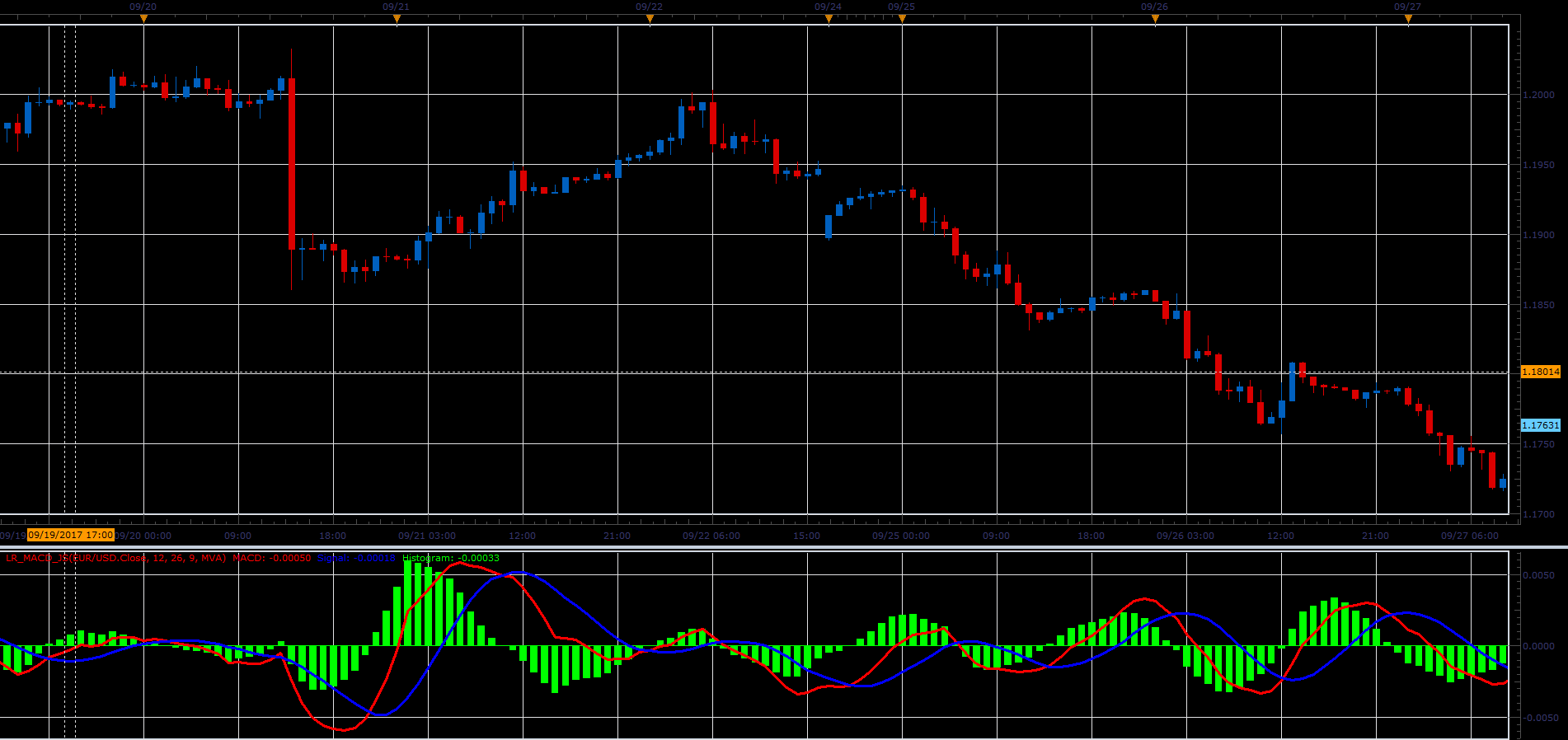1568x740 pixels.
Task: Click the 09/21 03:00 time axis label
Action: 427,536
